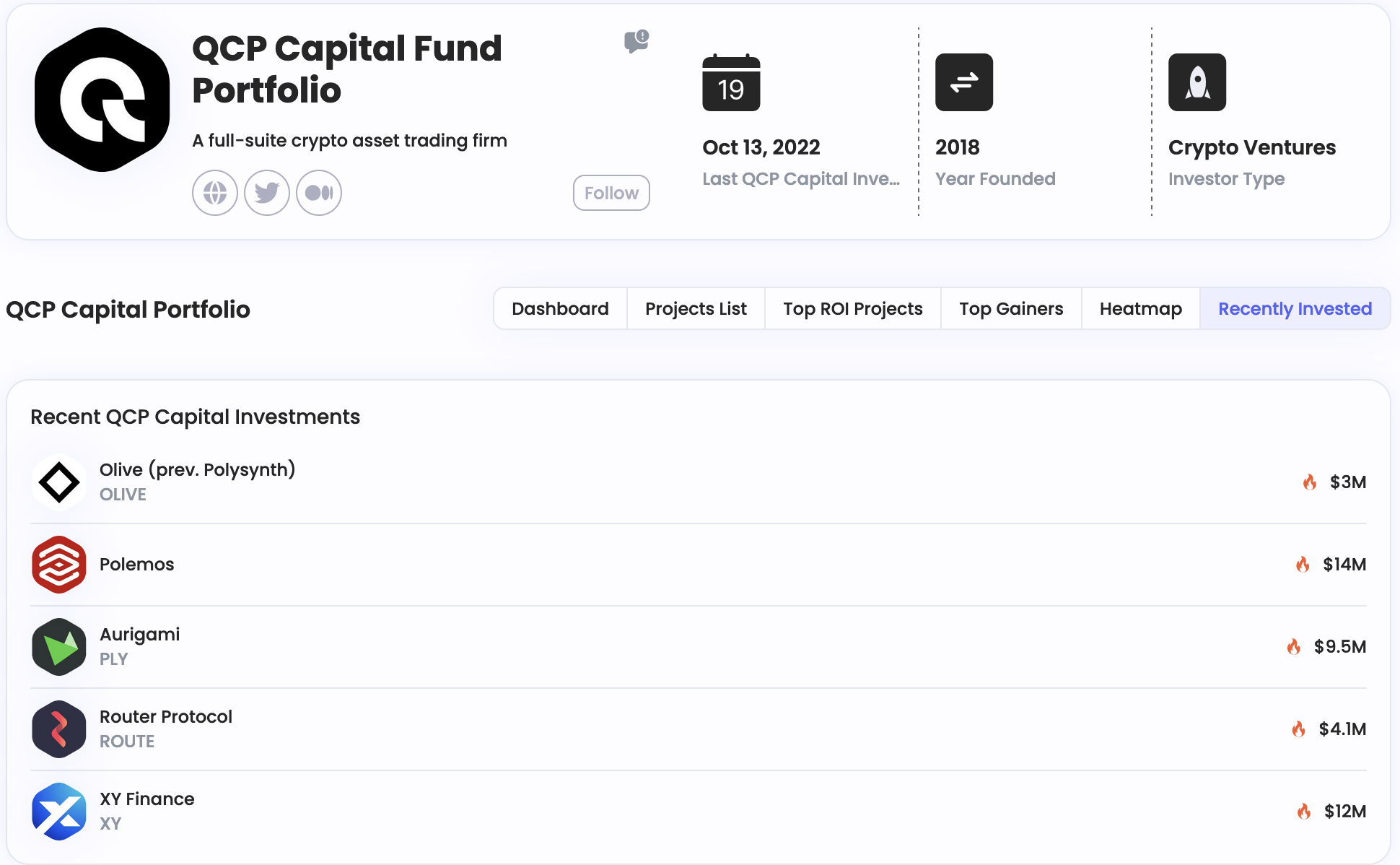Open the Olive (prev. Polysynth) project
Image resolution: width=1400 pixels, height=865 pixels.
coord(197,469)
